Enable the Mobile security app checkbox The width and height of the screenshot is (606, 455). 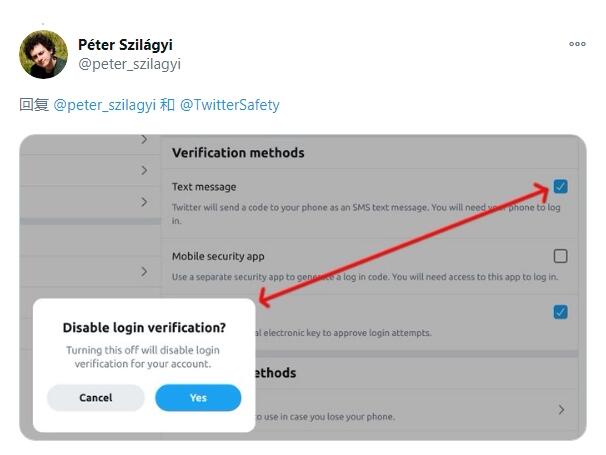tap(560, 256)
